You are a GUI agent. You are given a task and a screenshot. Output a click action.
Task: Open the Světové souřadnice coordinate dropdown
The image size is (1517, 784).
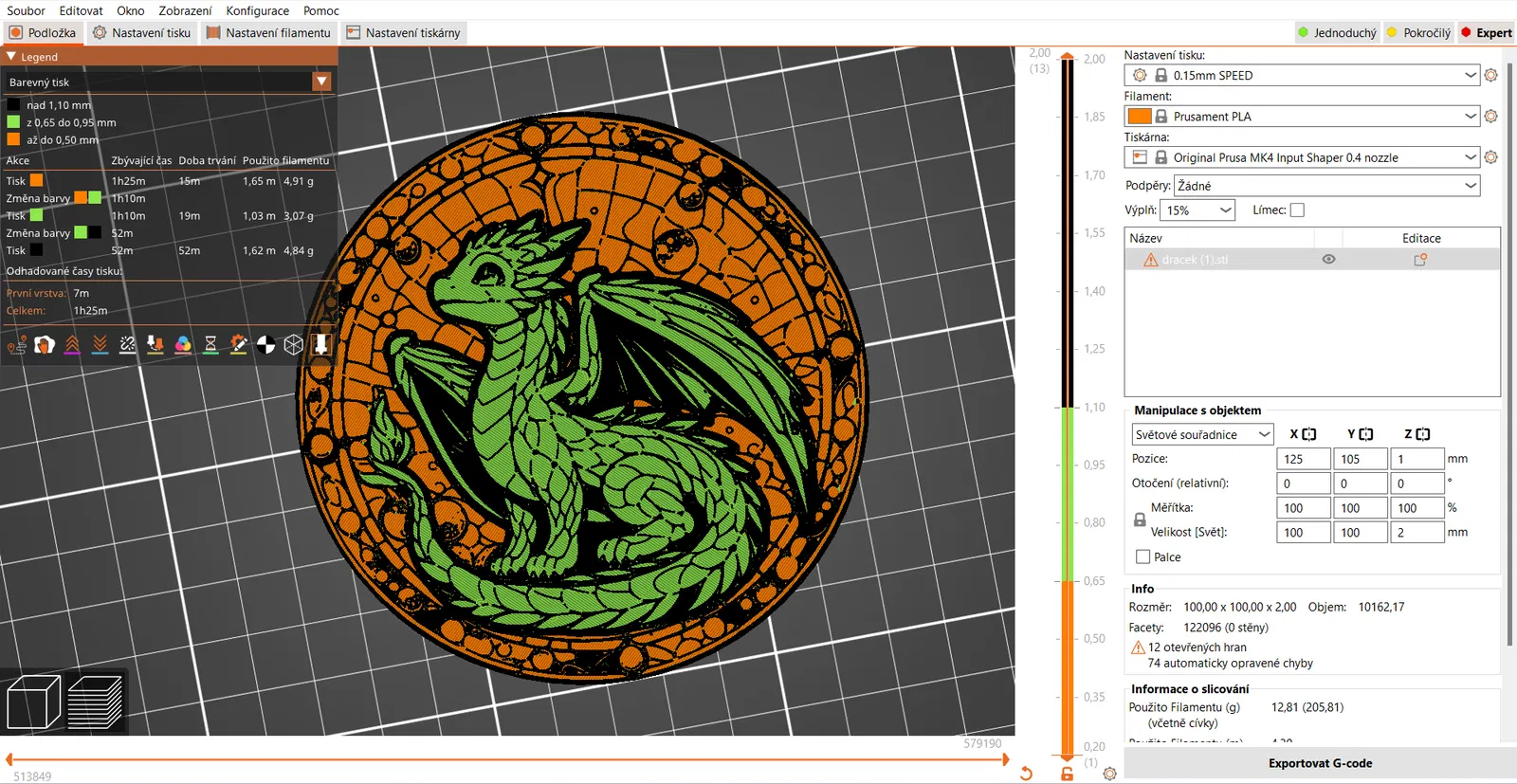coord(1202,434)
